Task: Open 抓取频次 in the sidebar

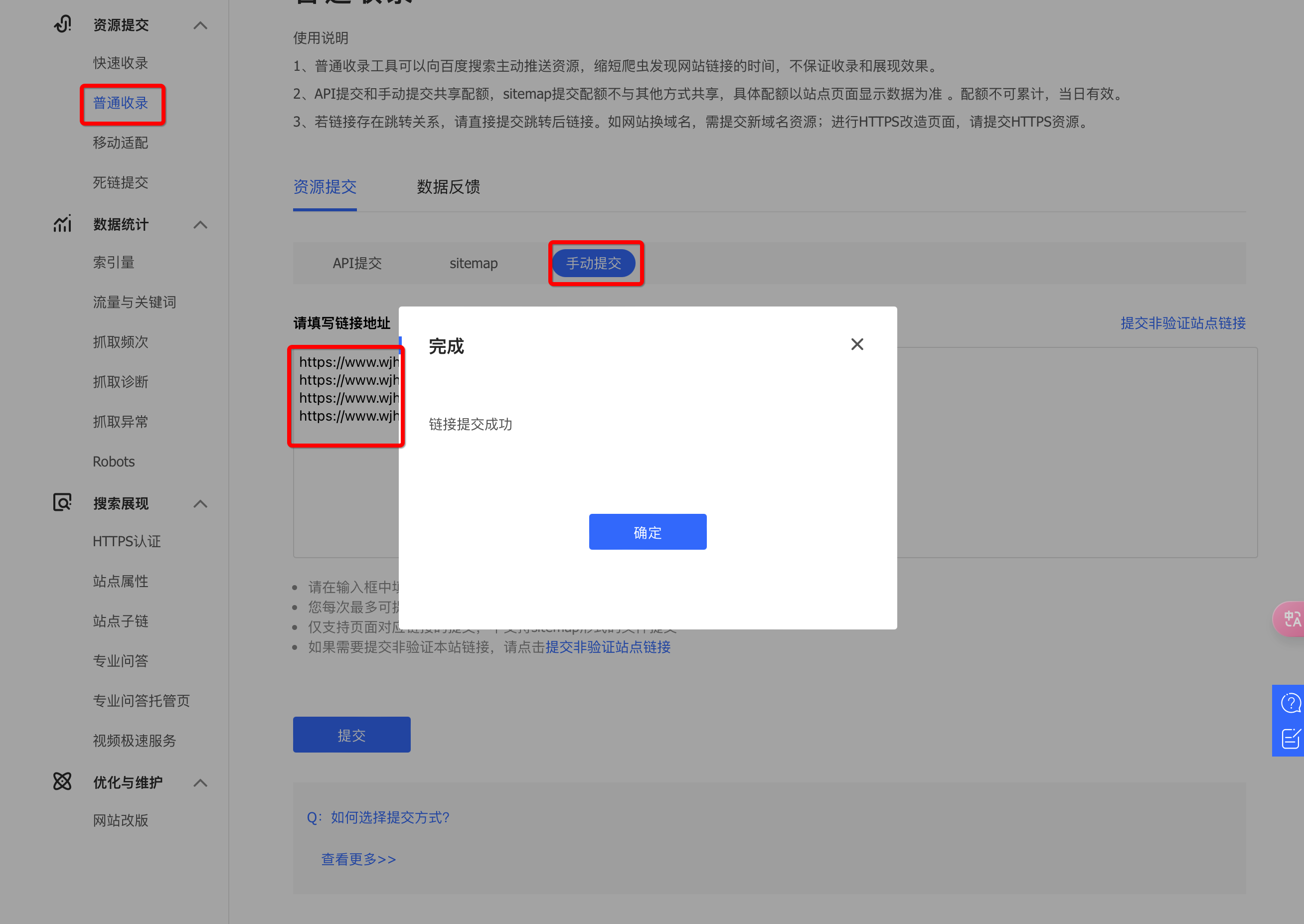Action: click(x=121, y=342)
